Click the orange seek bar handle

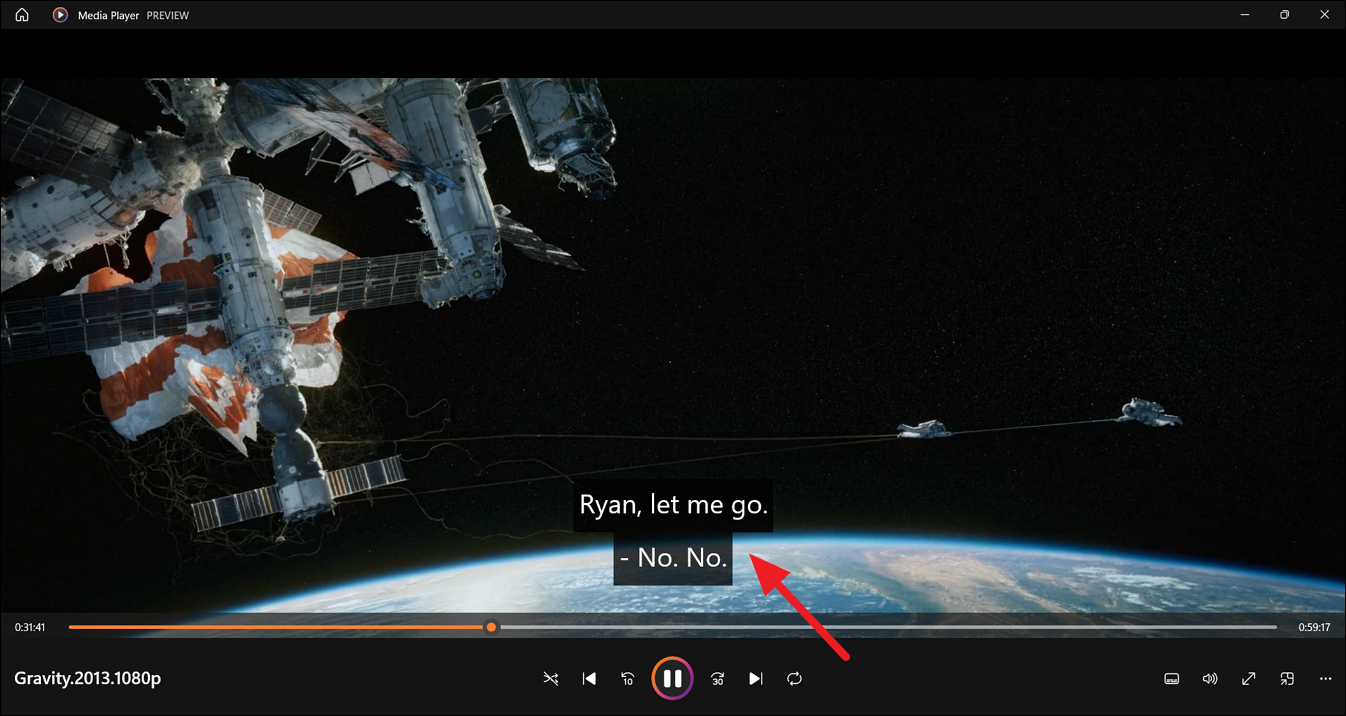click(x=491, y=627)
